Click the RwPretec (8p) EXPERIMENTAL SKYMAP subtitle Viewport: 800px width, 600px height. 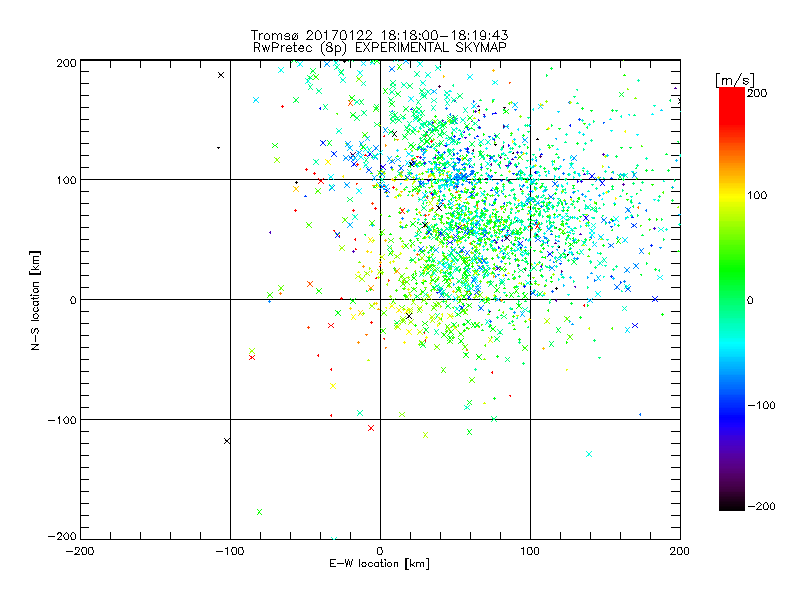coord(380,47)
